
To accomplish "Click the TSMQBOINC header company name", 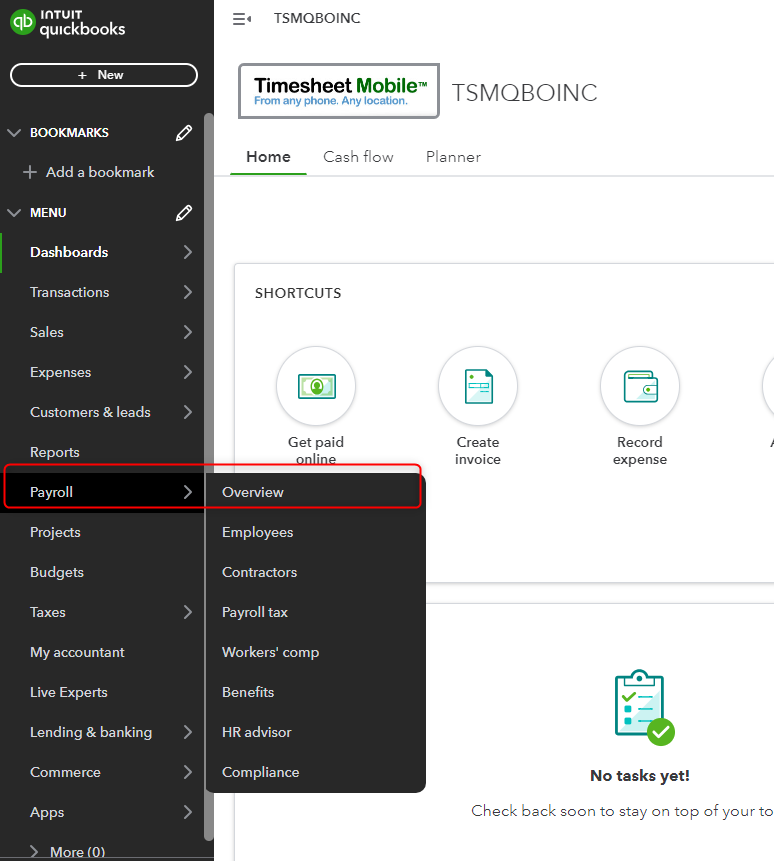I will [x=317, y=19].
